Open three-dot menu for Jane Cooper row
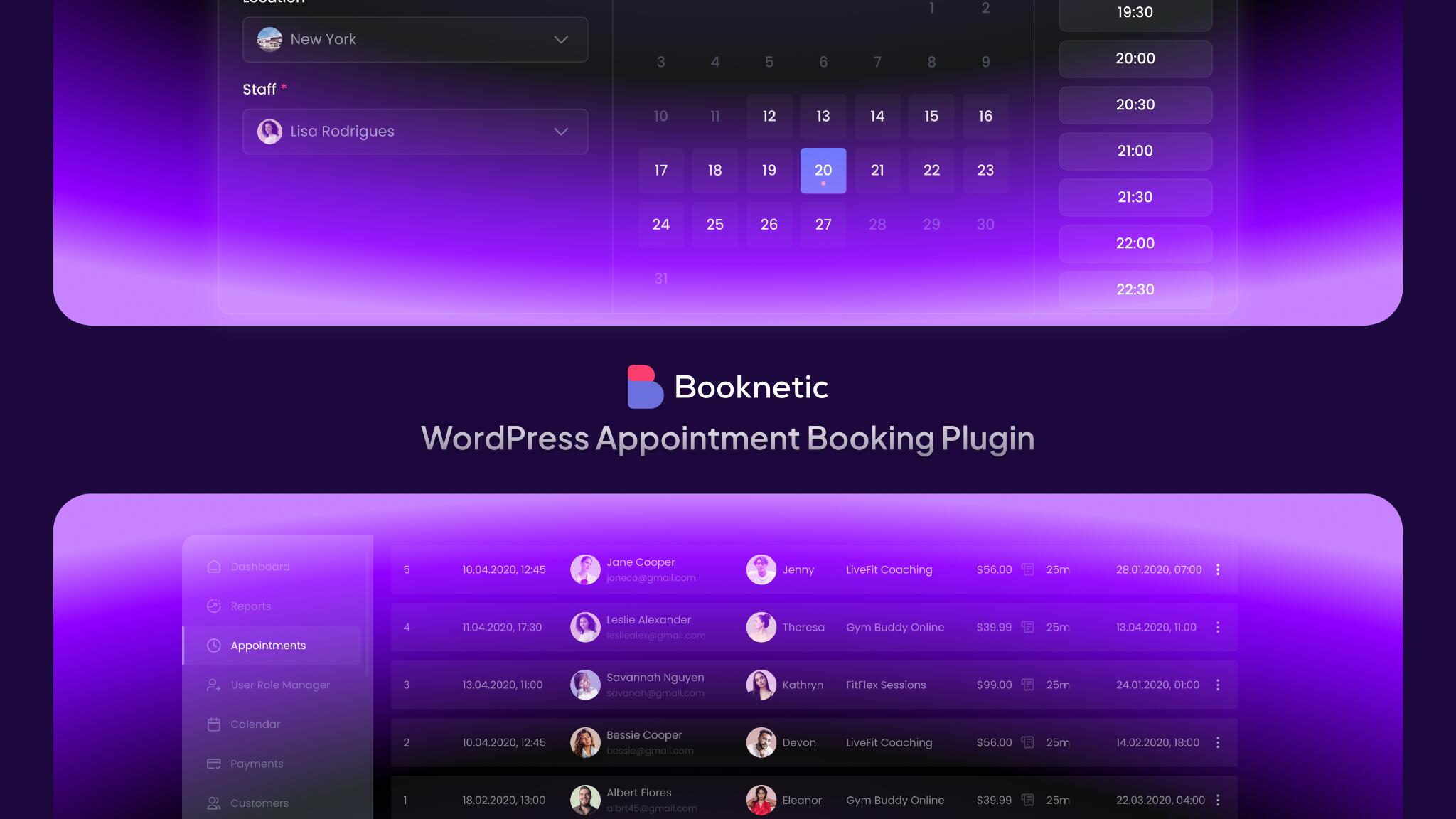 click(x=1218, y=569)
